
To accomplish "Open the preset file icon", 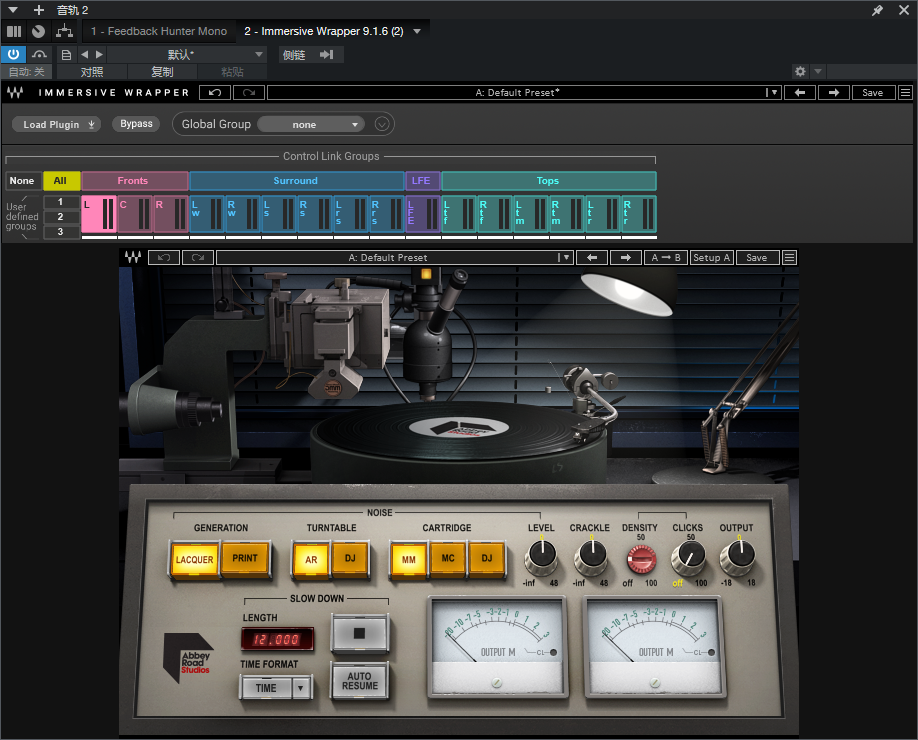I will point(67,54).
